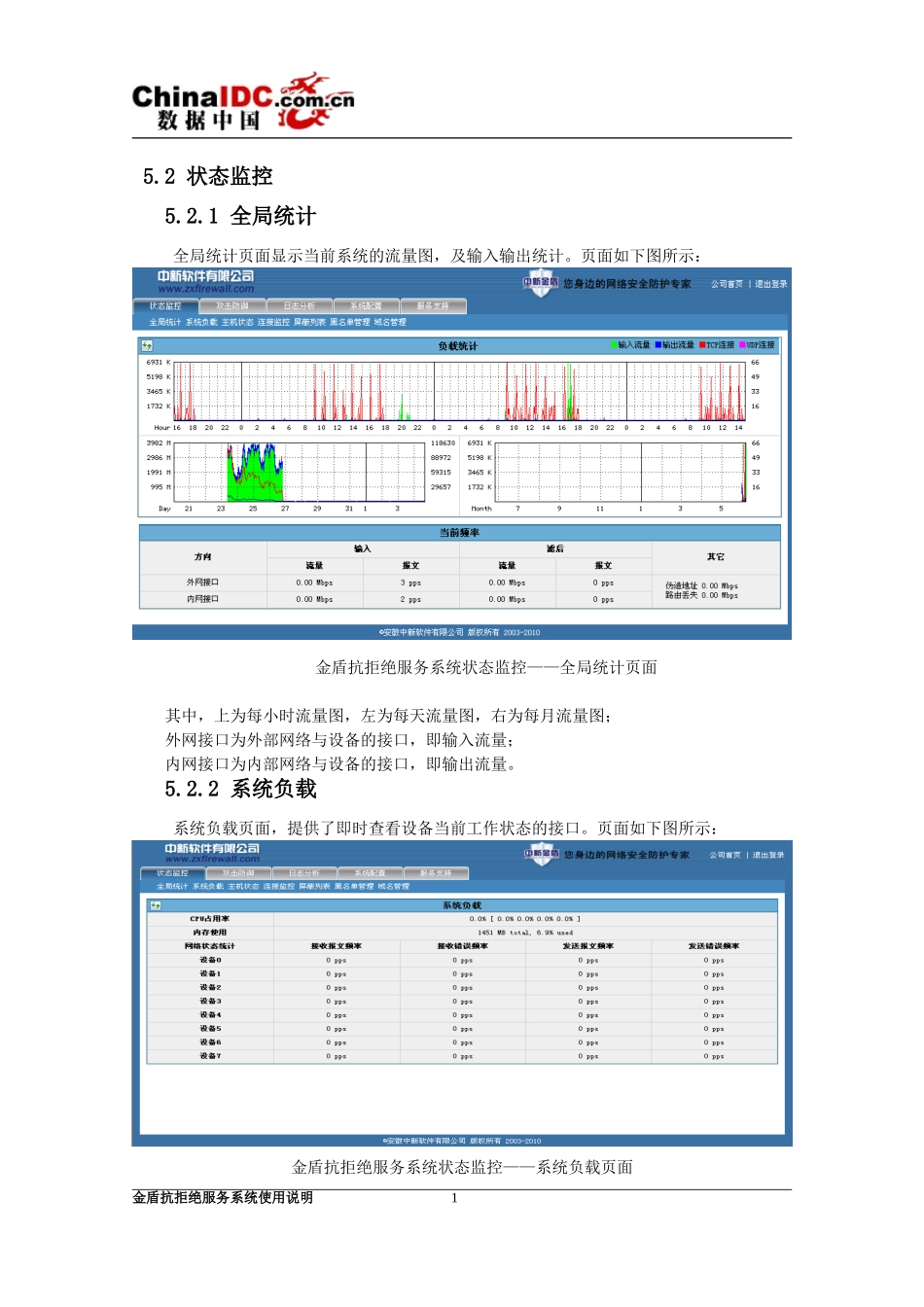Image resolution: width=924 pixels, height=1307 pixels.
Task: Click the 设备7 row label
Action: (210, 1055)
